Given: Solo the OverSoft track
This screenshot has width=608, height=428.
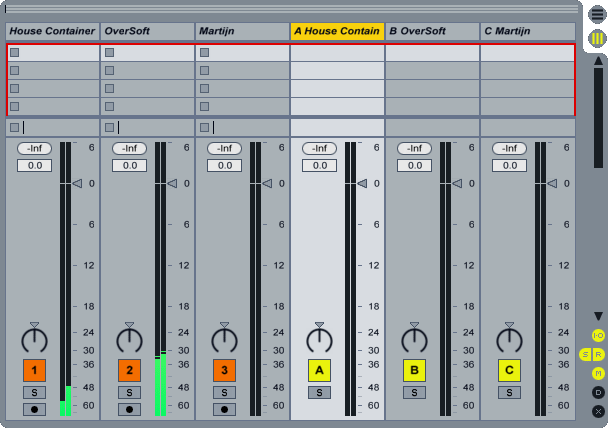Looking at the screenshot, I should tap(129, 392).
